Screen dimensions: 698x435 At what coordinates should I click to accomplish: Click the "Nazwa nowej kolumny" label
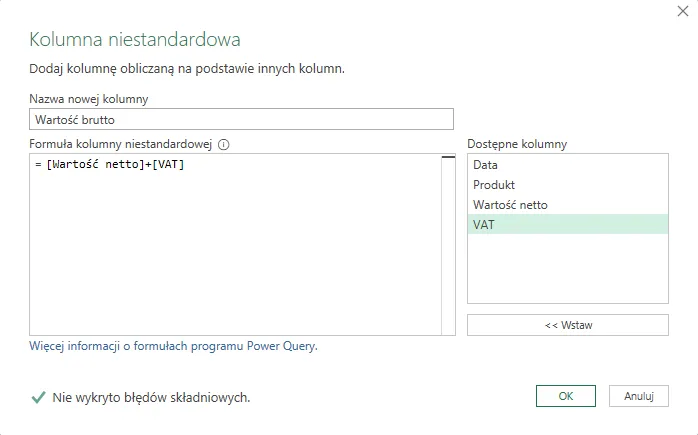pyautogui.click(x=89, y=98)
